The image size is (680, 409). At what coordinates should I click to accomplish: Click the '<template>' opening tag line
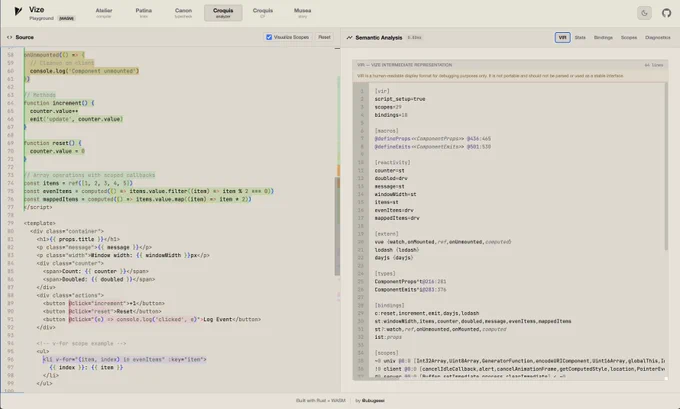[x=39, y=223]
